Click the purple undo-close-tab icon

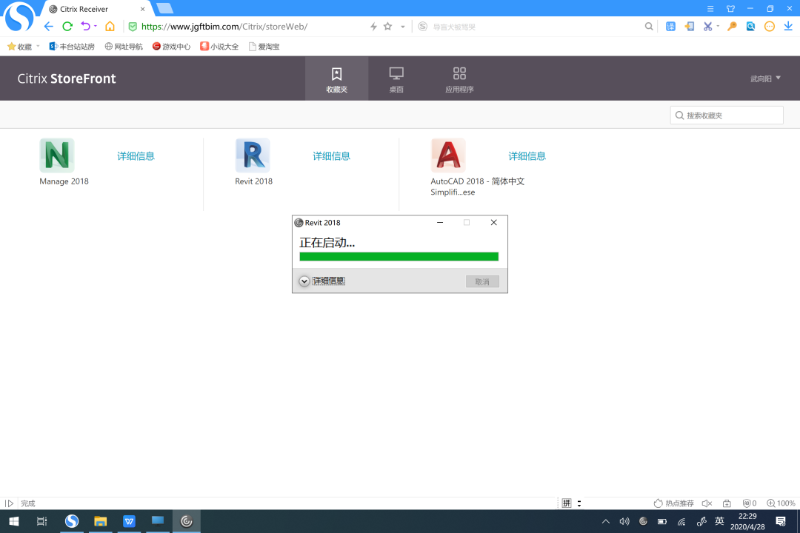85,27
